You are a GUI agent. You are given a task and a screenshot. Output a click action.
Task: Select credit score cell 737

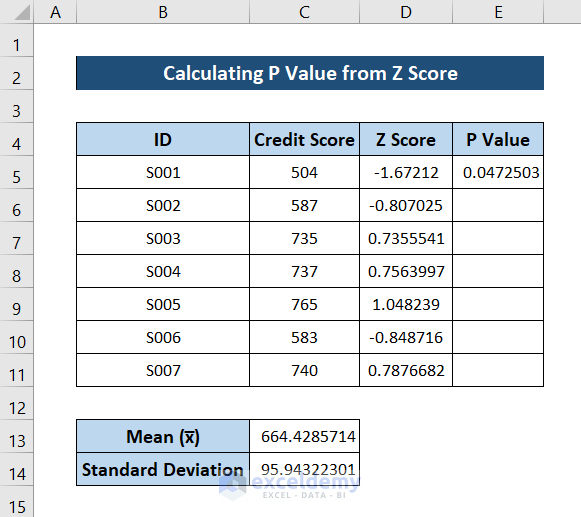click(x=304, y=271)
